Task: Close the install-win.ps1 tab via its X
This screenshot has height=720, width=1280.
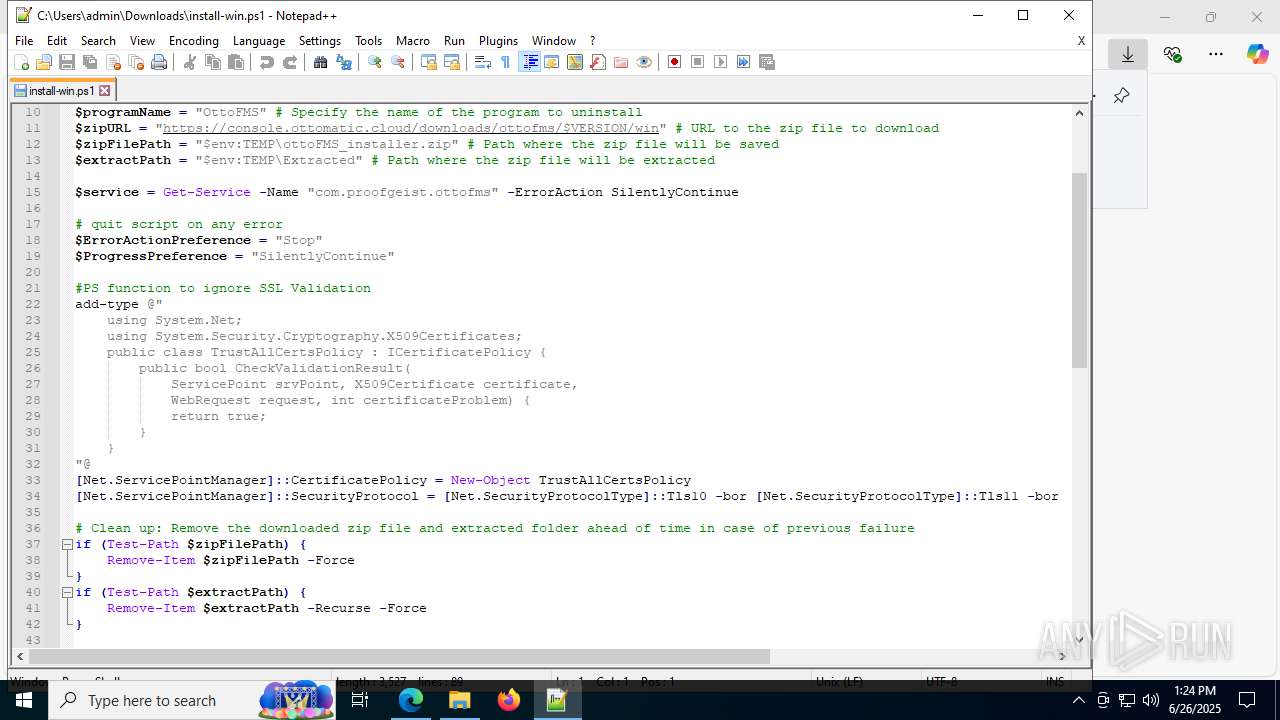Action: 104,91
